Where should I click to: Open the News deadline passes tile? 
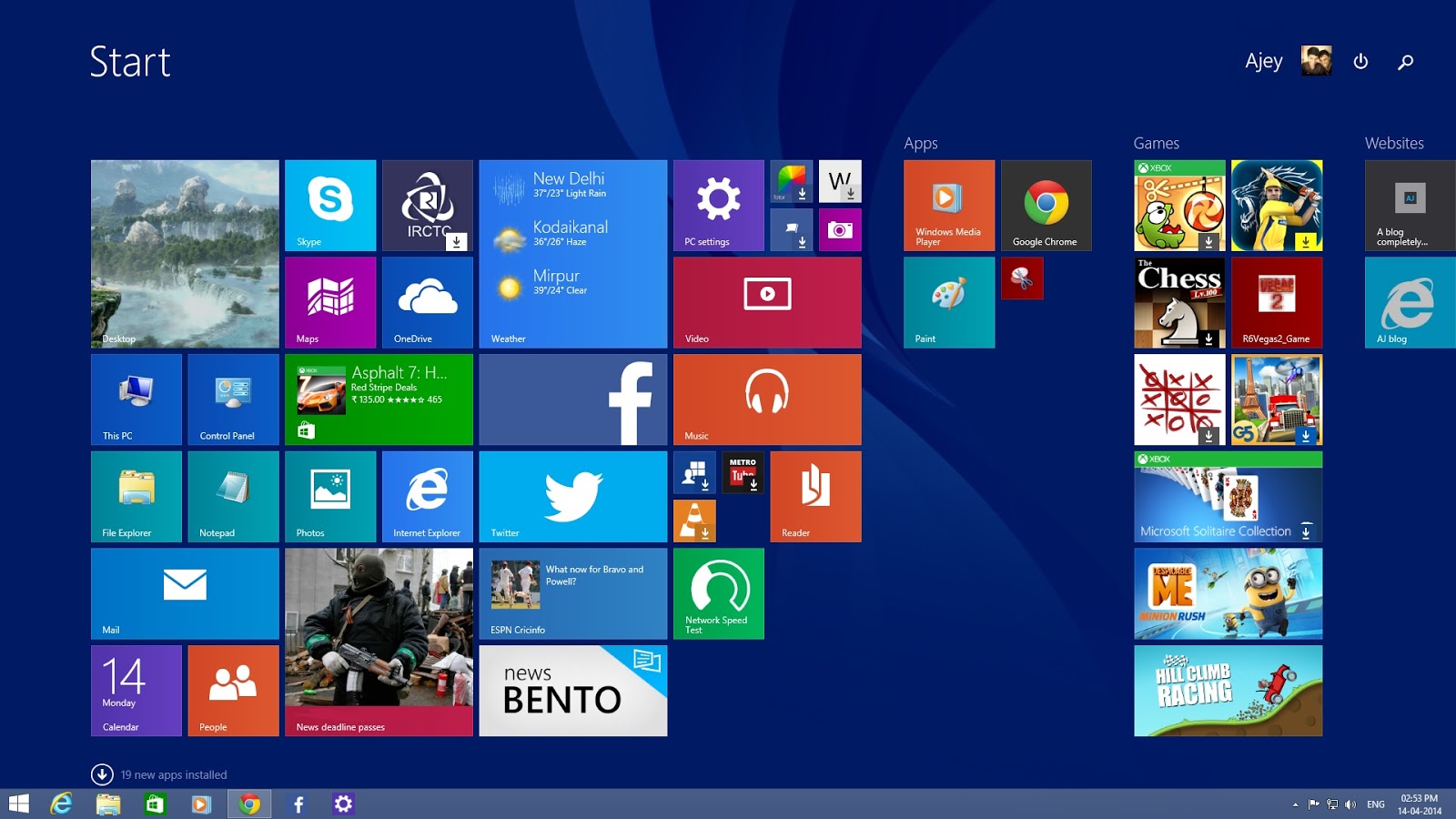pyautogui.click(x=379, y=642)
